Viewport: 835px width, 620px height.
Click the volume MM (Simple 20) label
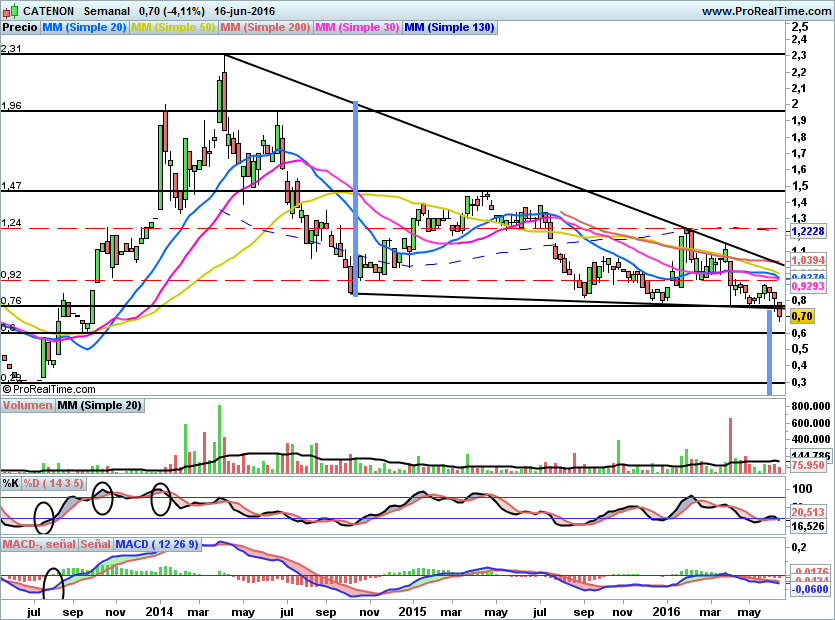click(x=99, y=405)
